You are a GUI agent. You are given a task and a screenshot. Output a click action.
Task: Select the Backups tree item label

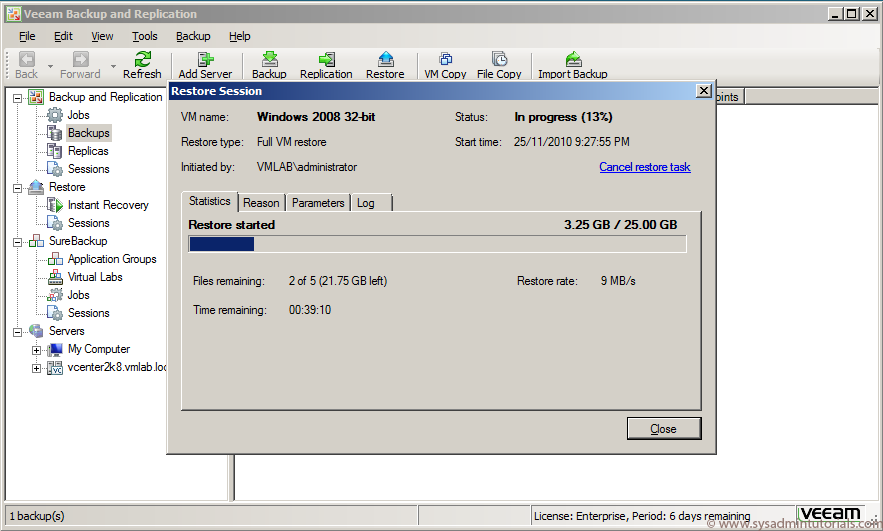coord(89,133)
